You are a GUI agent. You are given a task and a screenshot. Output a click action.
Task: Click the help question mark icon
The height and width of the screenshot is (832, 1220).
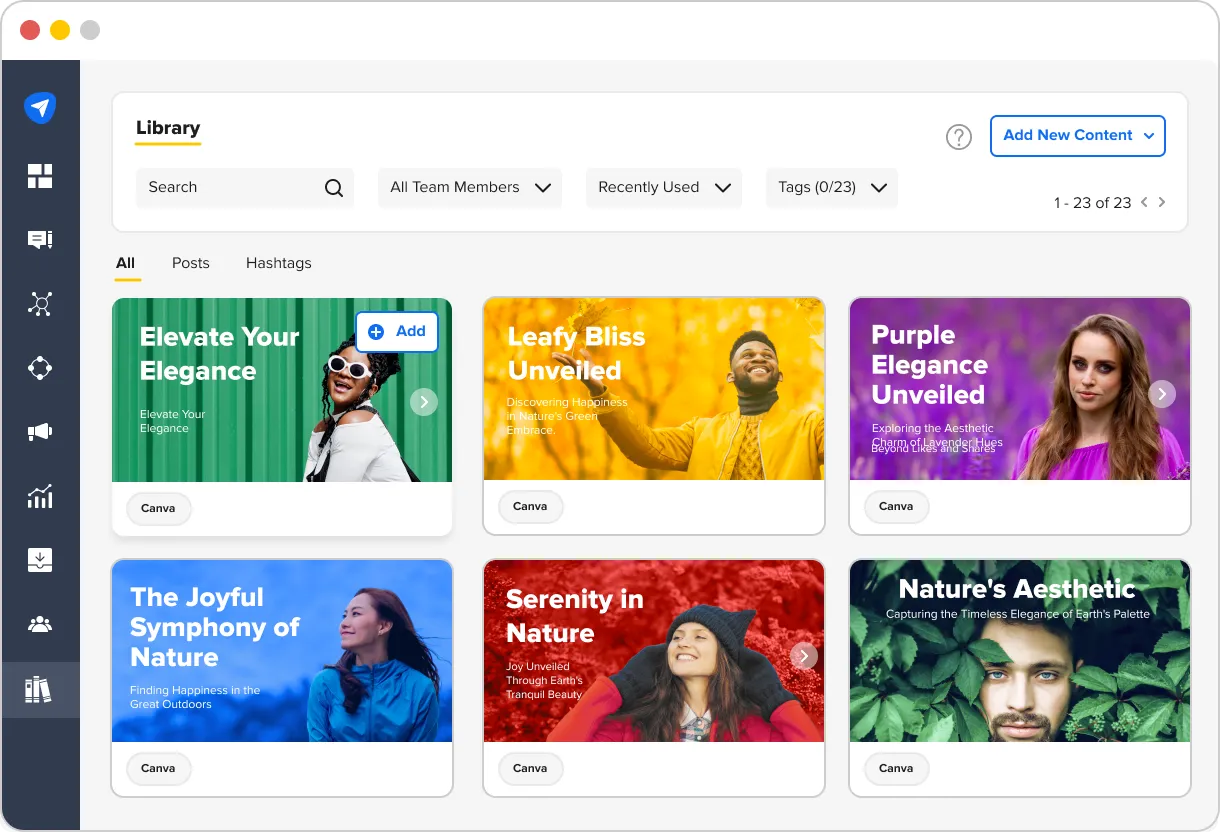click(958, 137)
